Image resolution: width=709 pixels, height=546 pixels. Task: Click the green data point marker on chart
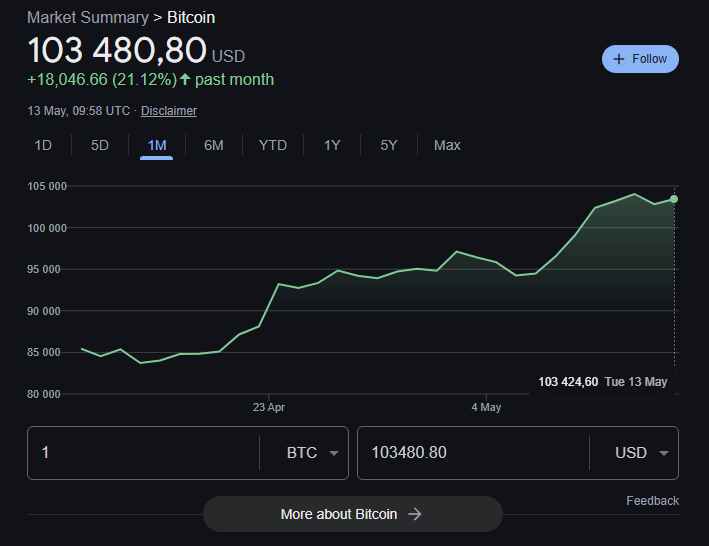[674, 199]
